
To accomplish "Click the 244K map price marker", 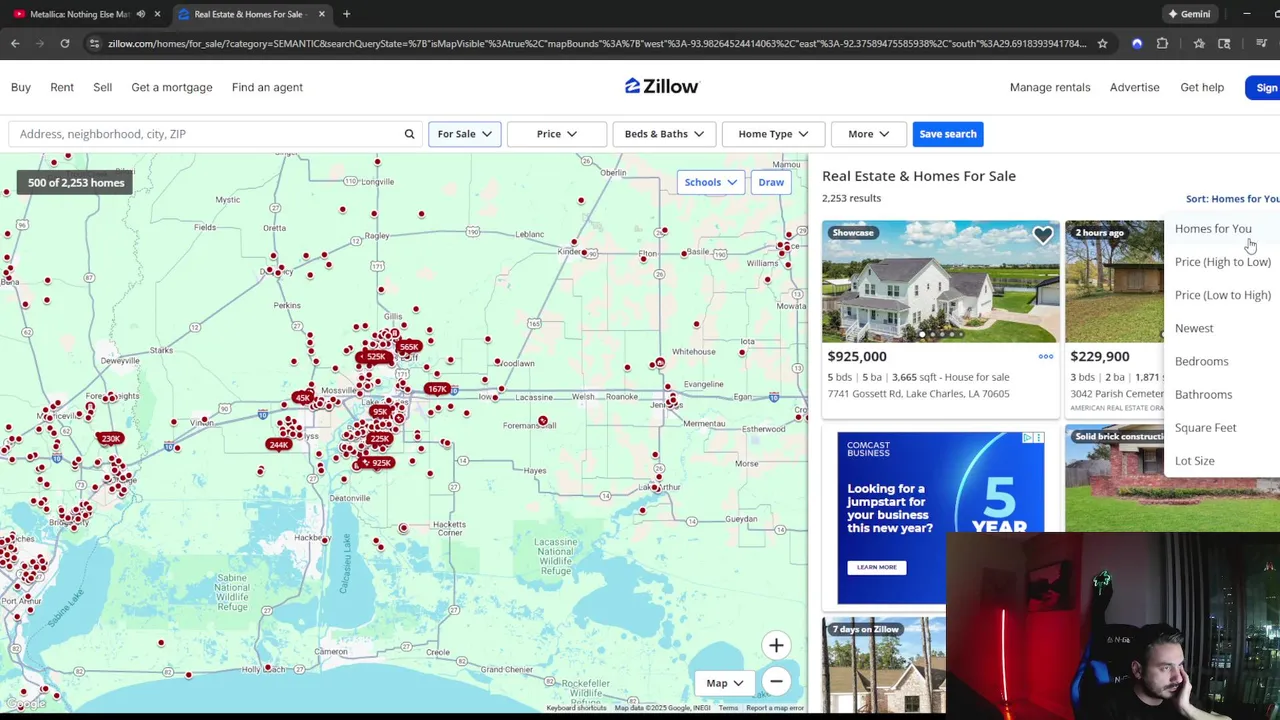I will click(x=279, y=445).
